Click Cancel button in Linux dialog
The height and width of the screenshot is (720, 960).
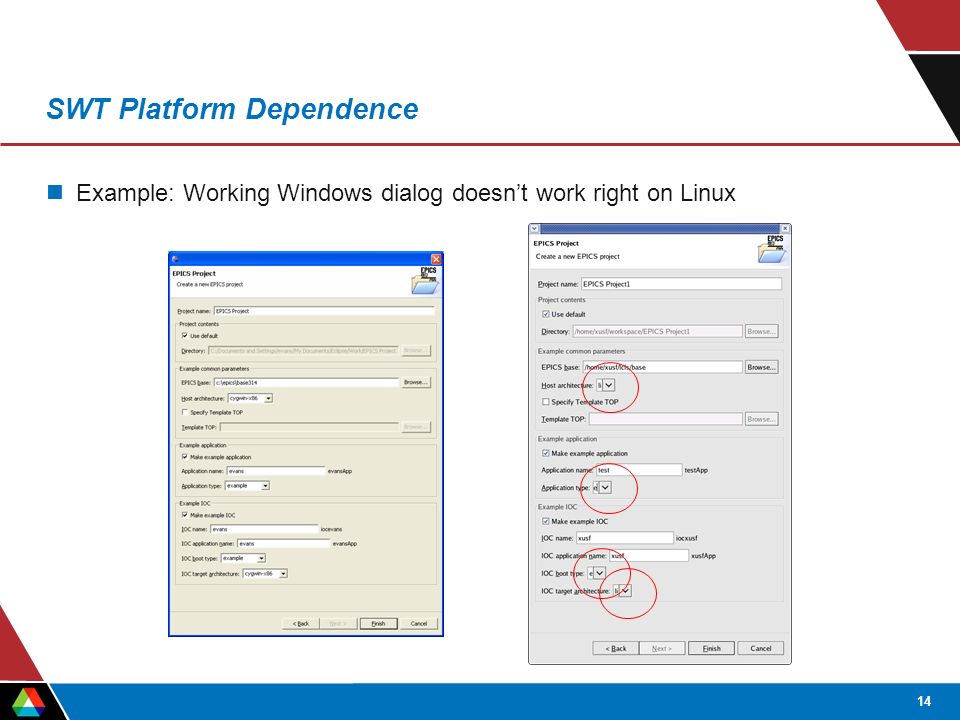[x=760, y=648]
